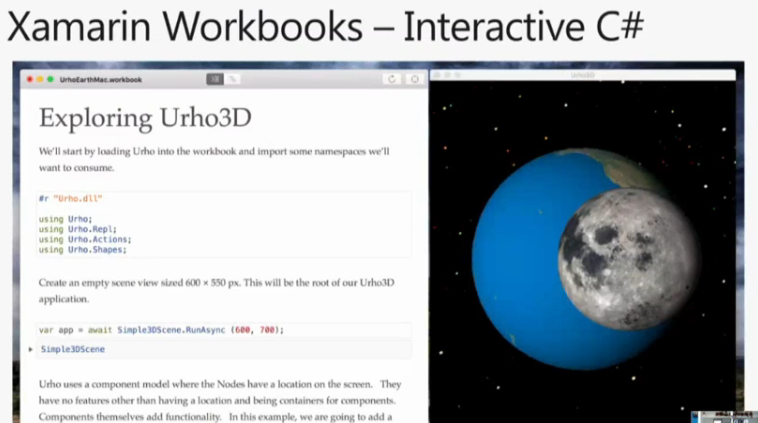Expand the Simple3DScene result disclosure triangle
The image size is (758, 423).
click(30, 349)
